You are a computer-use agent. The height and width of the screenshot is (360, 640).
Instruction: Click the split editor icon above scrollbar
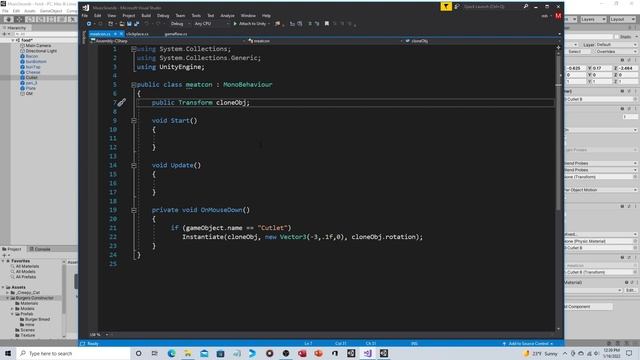[558, 47]
